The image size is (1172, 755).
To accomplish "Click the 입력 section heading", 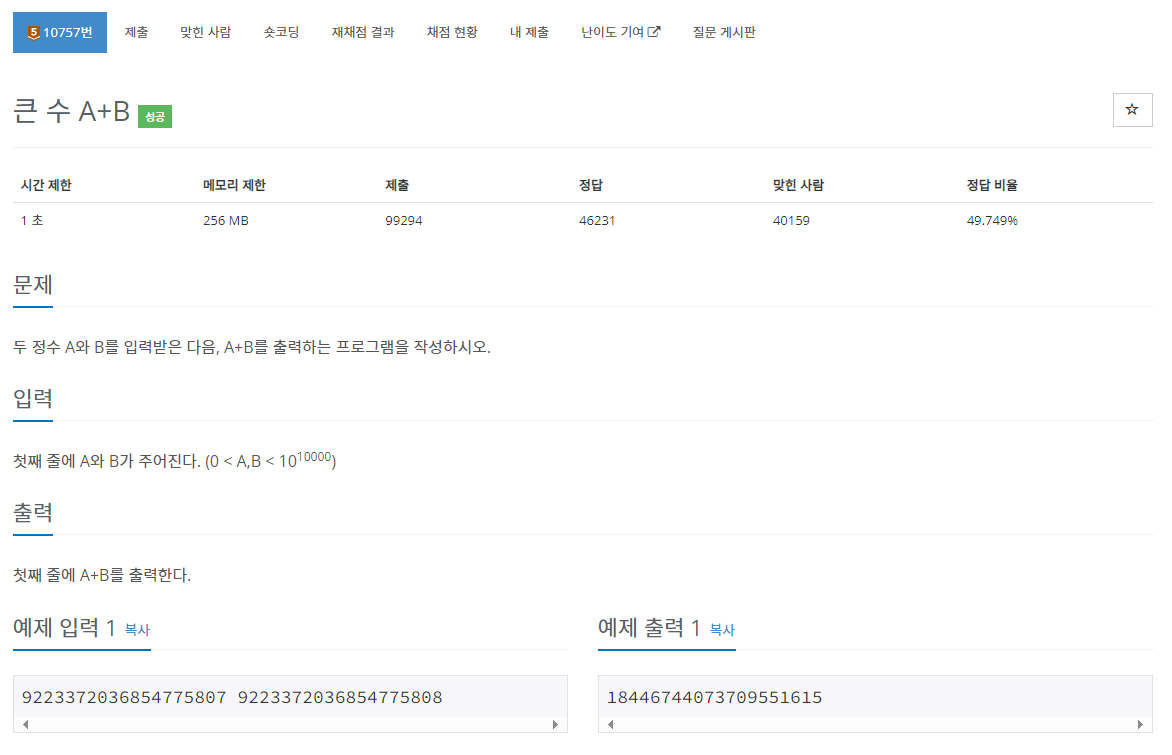I will tap(33, 399).
